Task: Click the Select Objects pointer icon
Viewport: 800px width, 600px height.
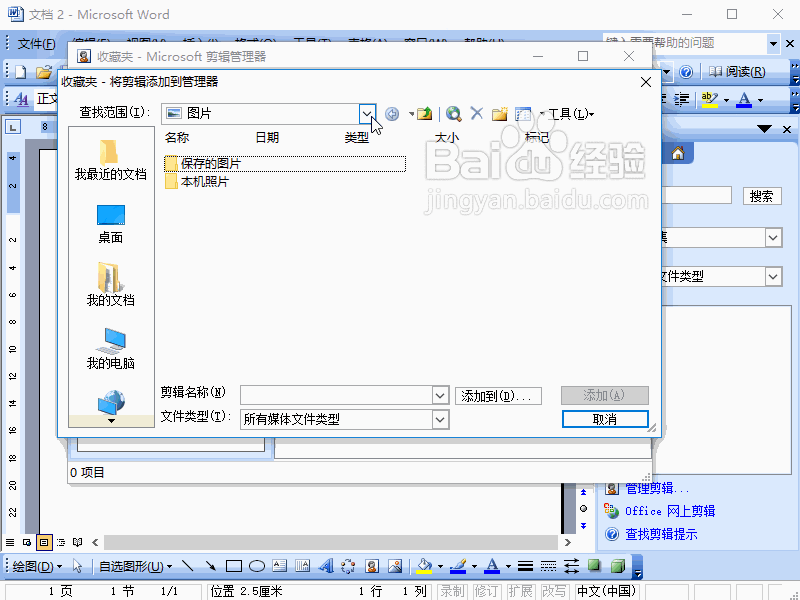Action: click(78, 566)
